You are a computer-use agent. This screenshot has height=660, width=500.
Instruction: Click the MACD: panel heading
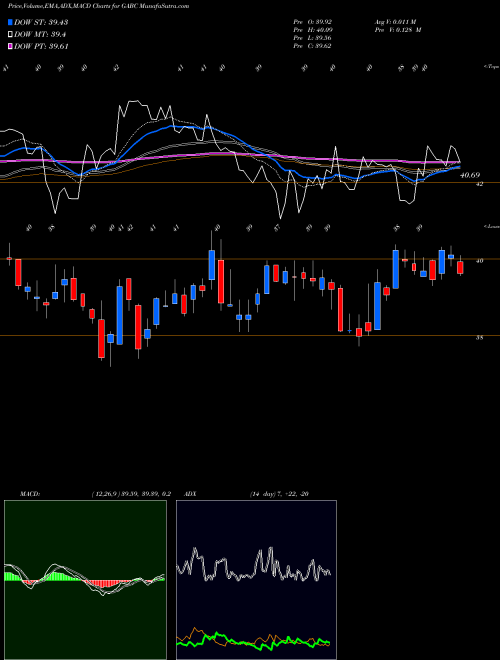[30, 494]
